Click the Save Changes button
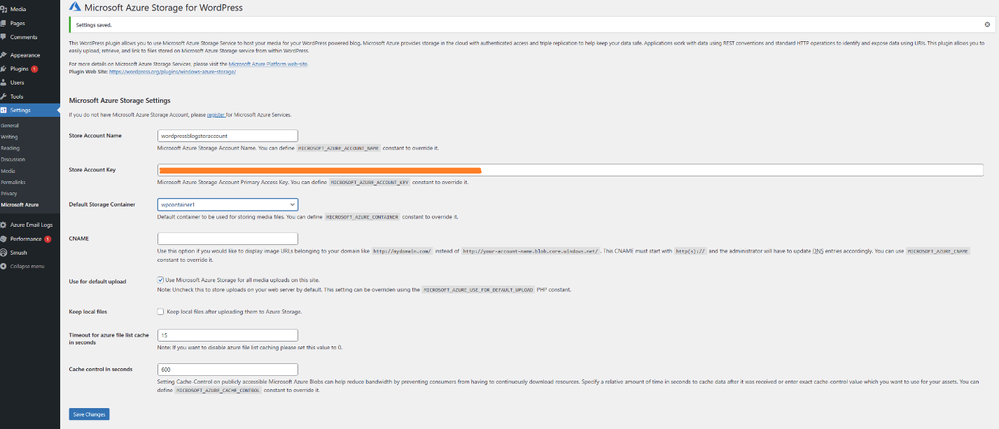 89,414
